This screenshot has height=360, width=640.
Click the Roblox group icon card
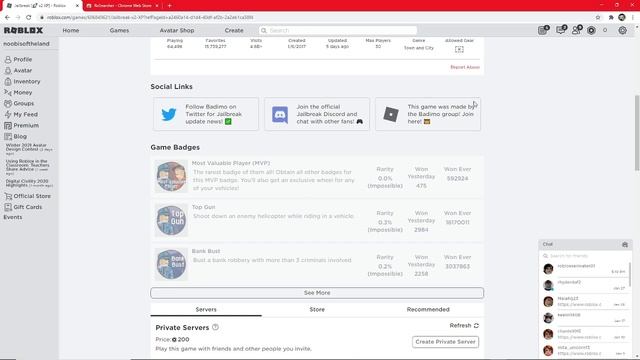click(428, 114)
